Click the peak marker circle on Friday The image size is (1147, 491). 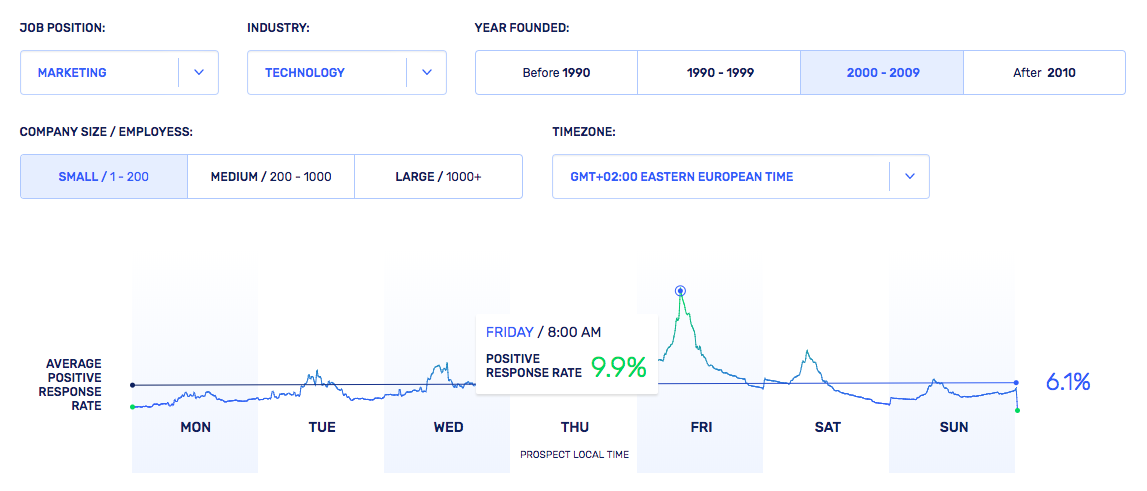[x=680, y=291]
